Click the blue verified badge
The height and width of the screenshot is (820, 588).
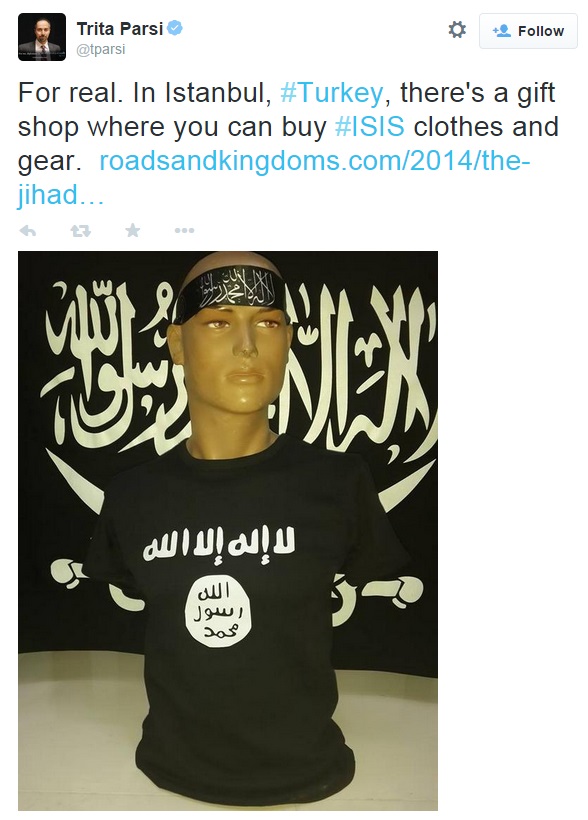pyautogui.click(x=175, y=28)
